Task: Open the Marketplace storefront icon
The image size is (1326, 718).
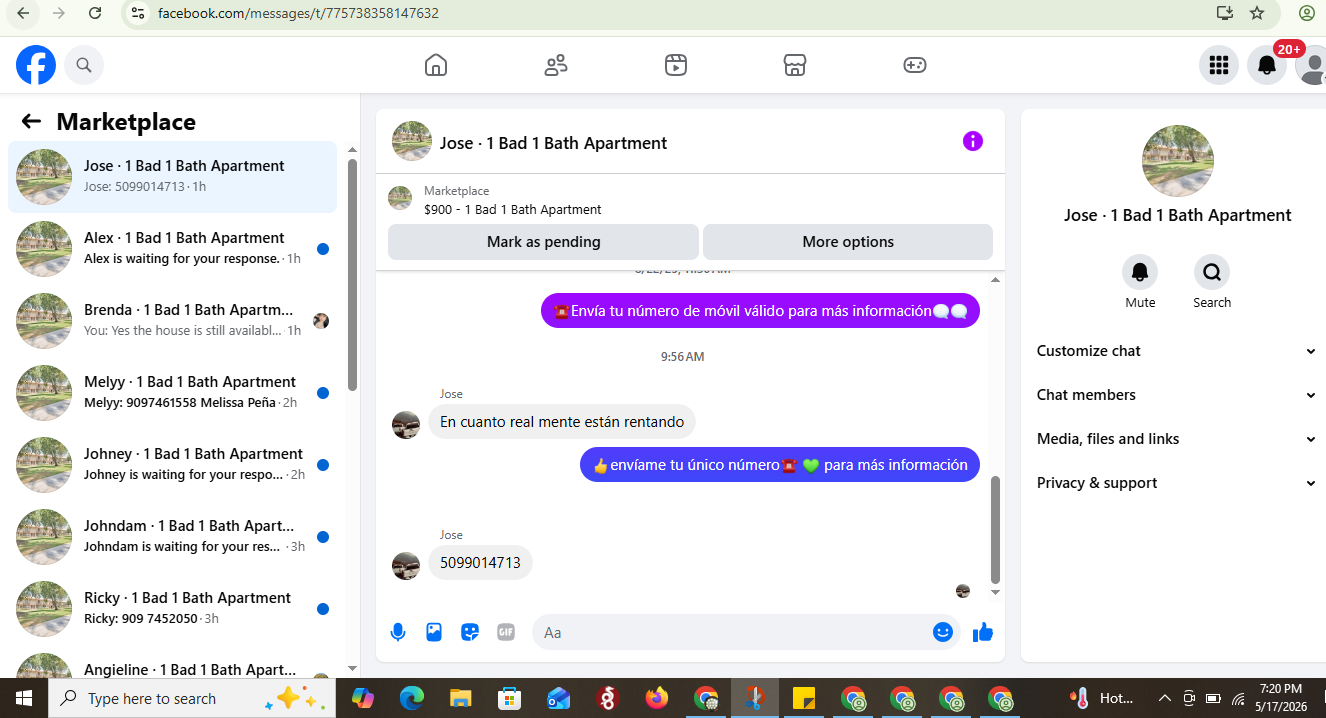Action: pos(795,65)
